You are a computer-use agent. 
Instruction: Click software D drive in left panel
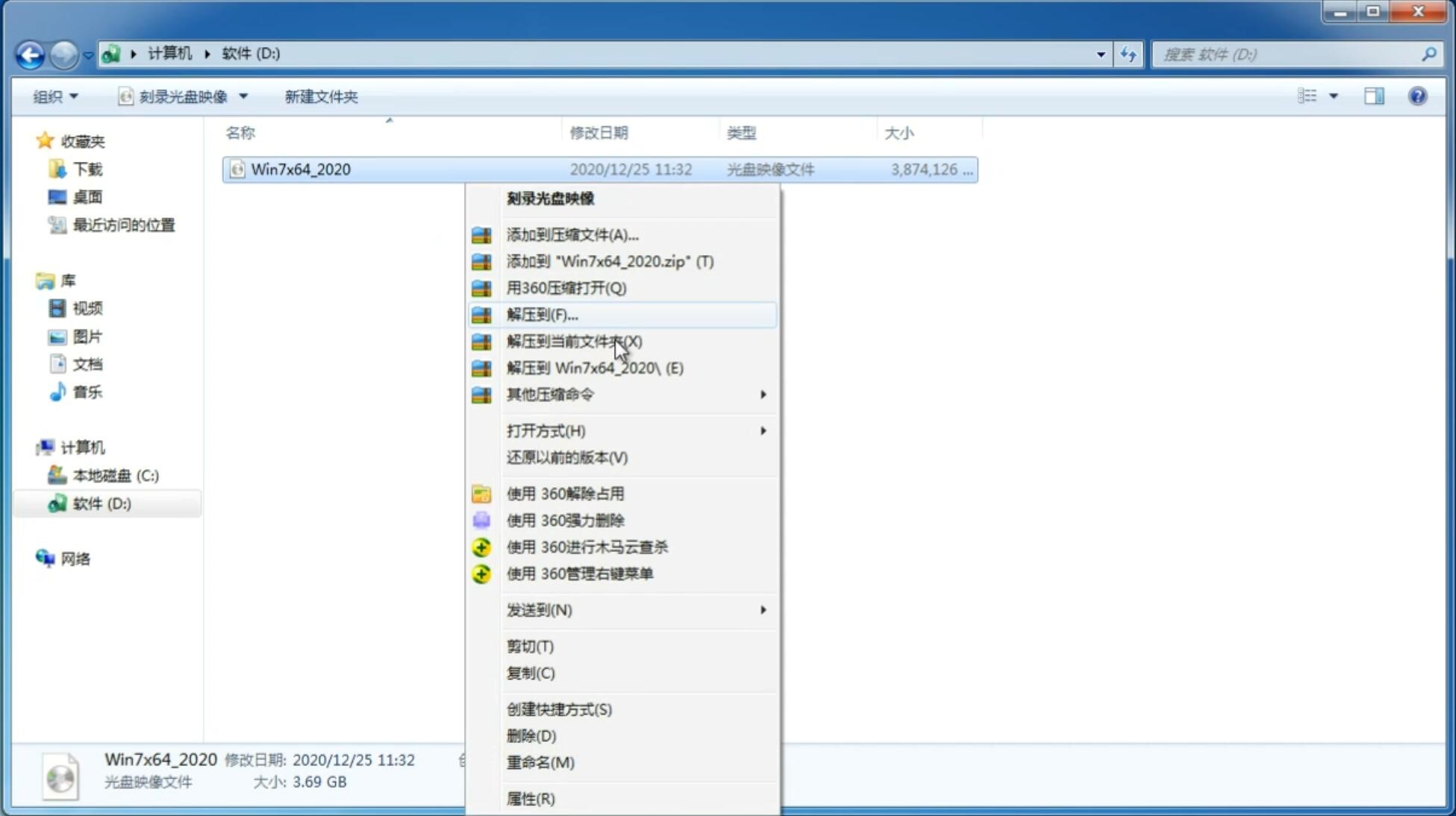[x=99, y=503]
